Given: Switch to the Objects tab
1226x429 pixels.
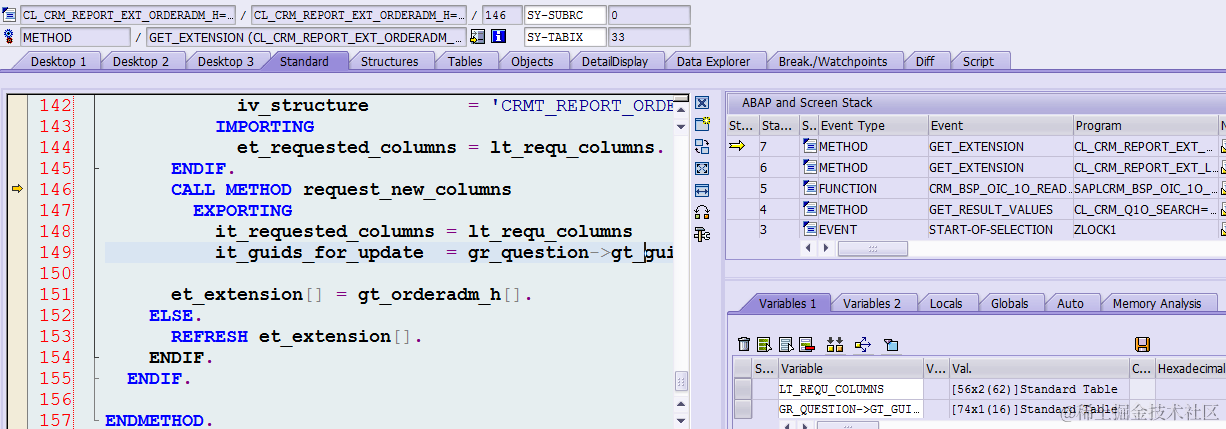Looking at the screenshot, I should coord(532,61).
